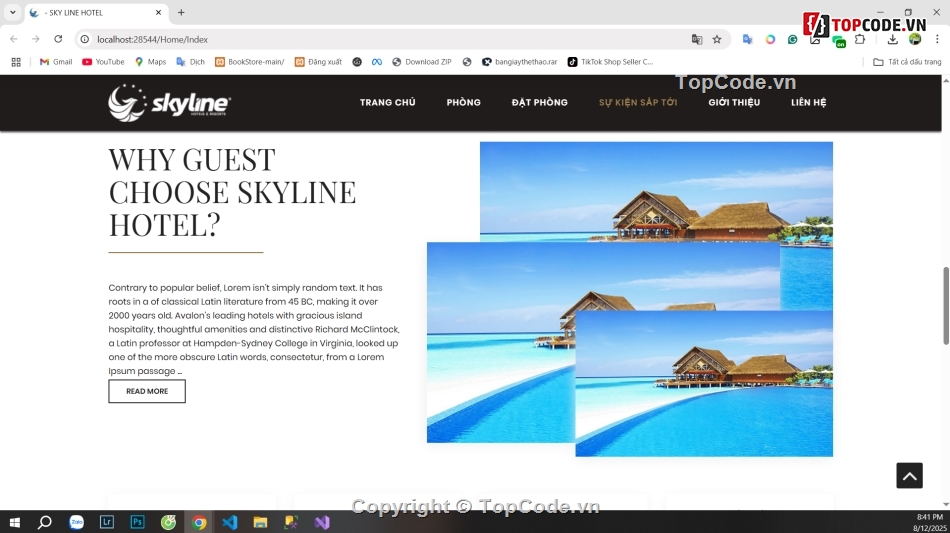Click the READ MORE button

click(x=147, y=391)
